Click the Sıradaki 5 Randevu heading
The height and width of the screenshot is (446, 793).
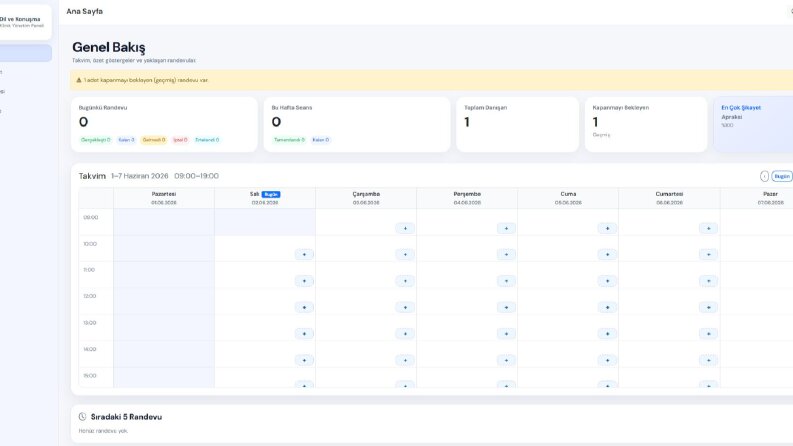(126, 417)
